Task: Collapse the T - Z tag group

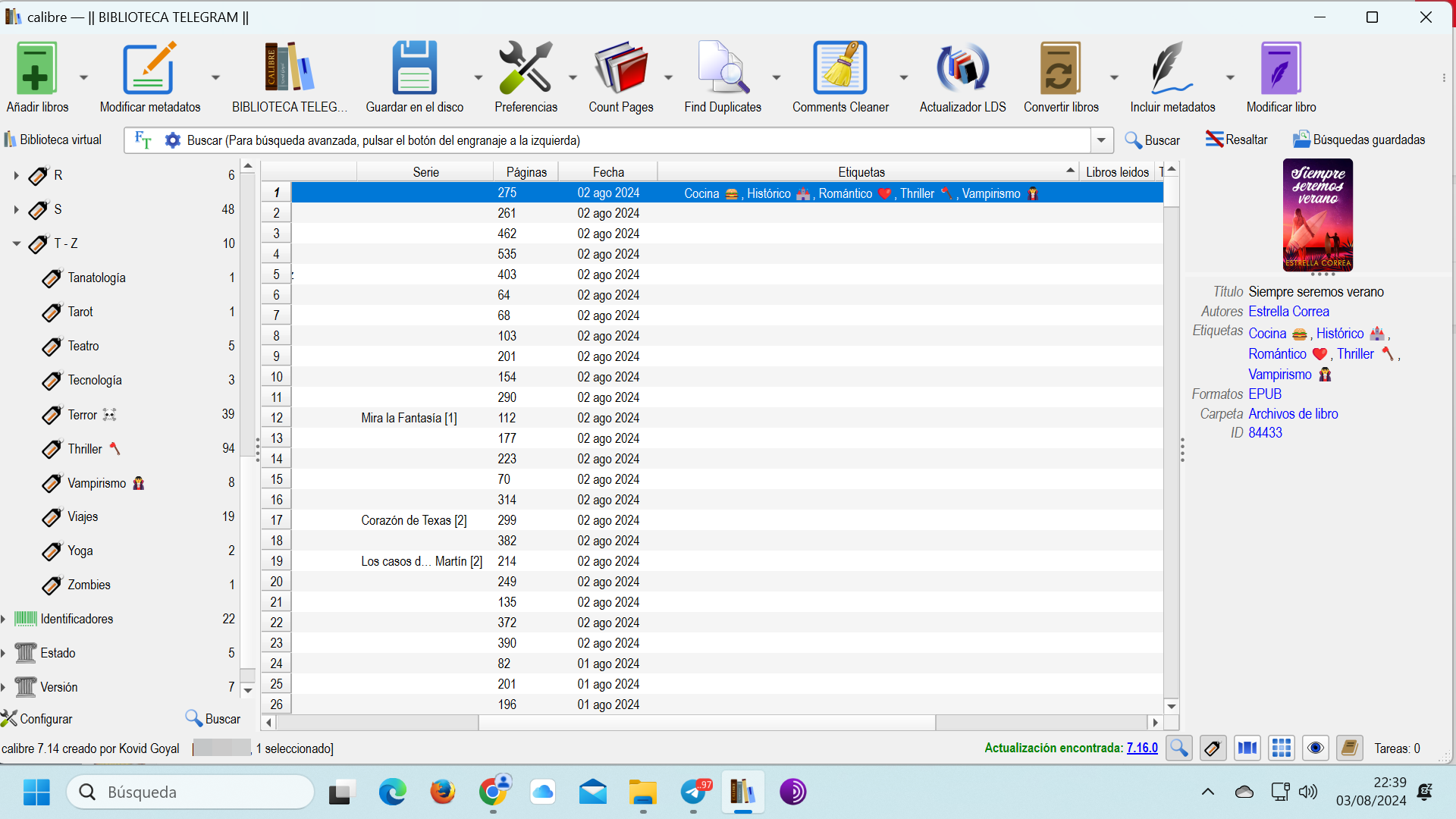Action: 16,243
